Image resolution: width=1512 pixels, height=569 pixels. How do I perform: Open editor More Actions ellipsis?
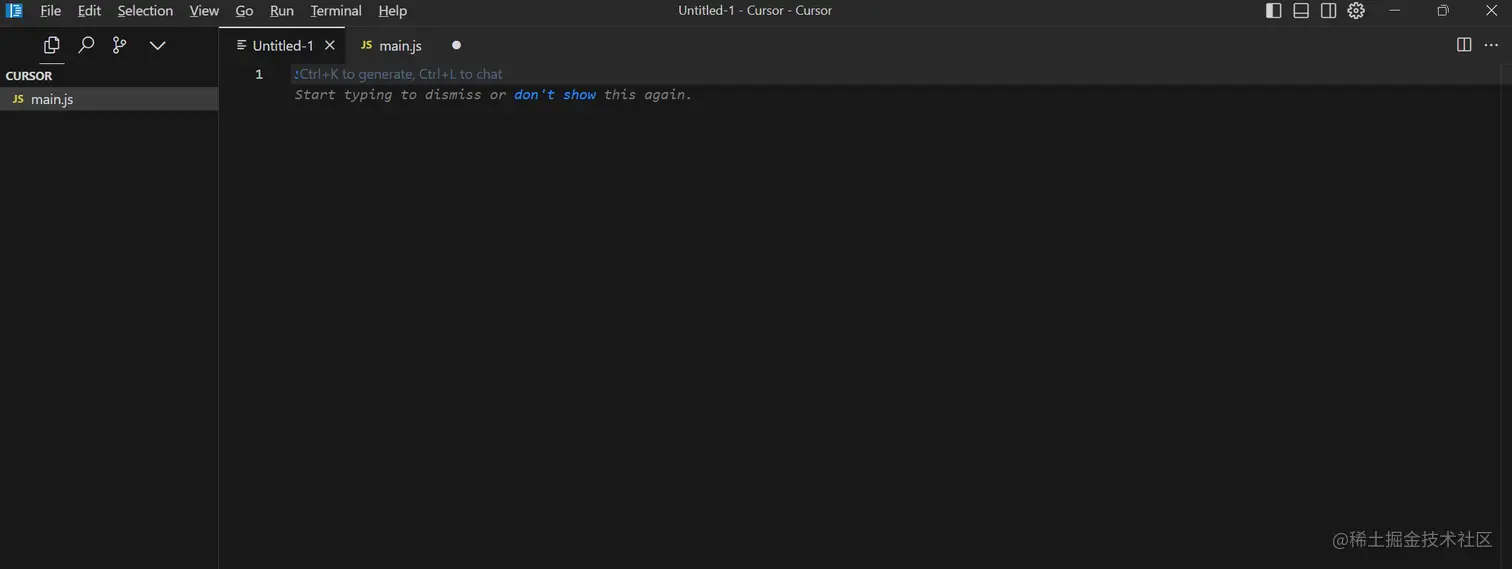coord(1491,45)
